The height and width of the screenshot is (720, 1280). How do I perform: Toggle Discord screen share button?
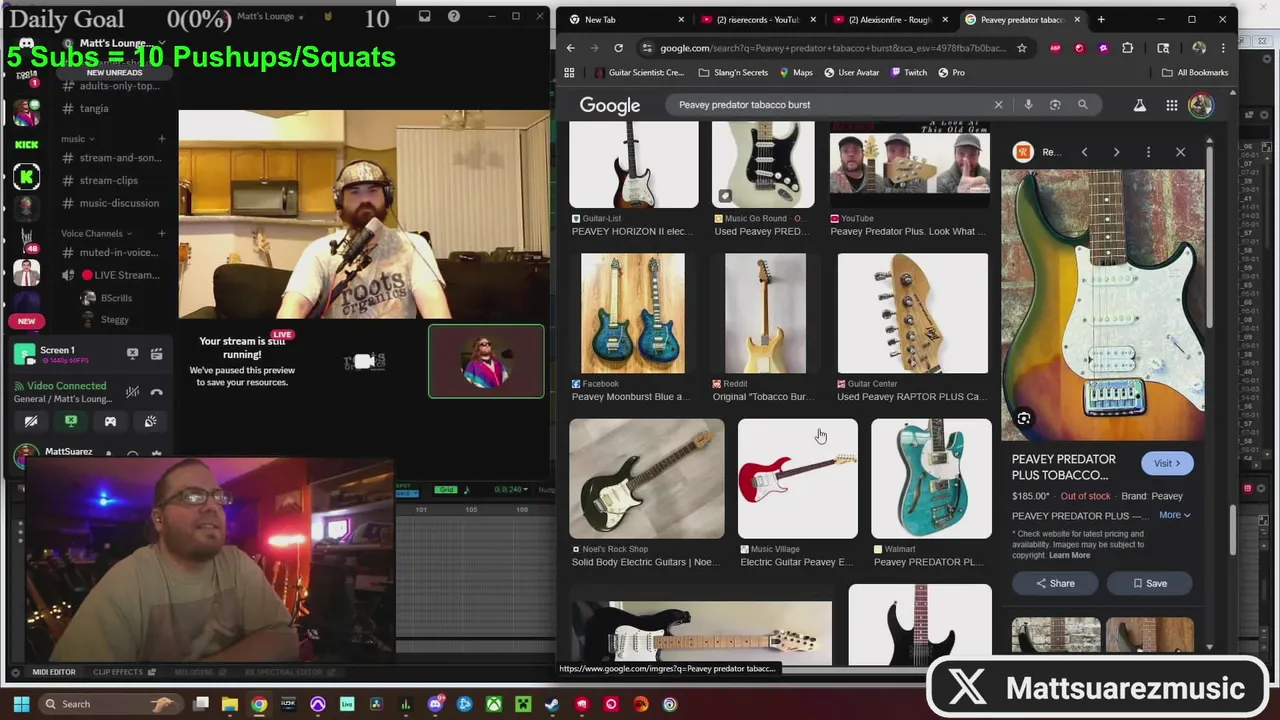pos(71,421)
